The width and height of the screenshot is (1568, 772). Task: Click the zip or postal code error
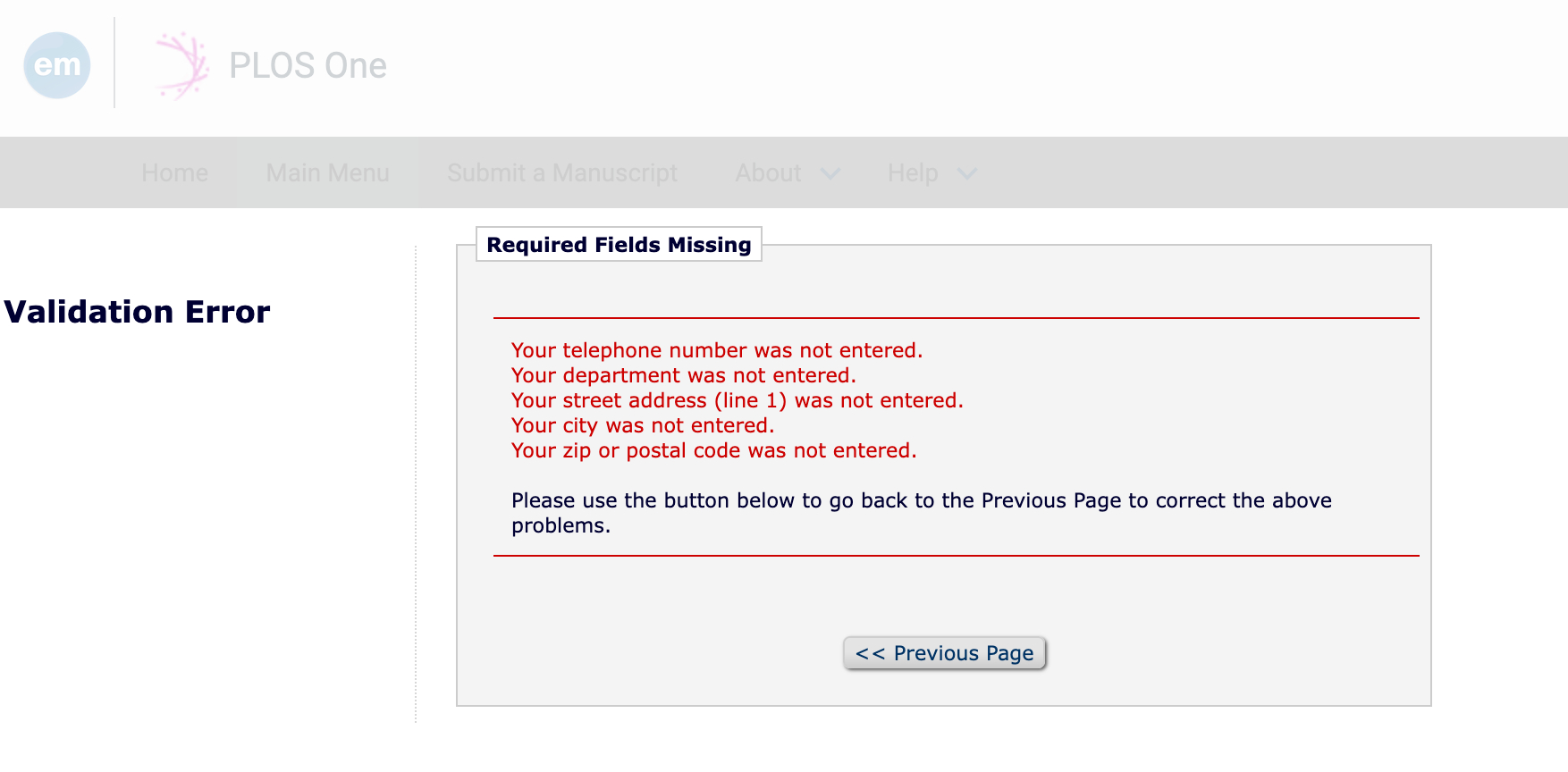click(x=713, y=450)
